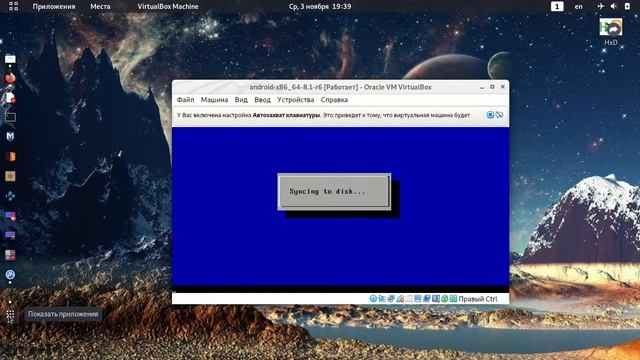Click the video recording indicator

coord(436,299)
